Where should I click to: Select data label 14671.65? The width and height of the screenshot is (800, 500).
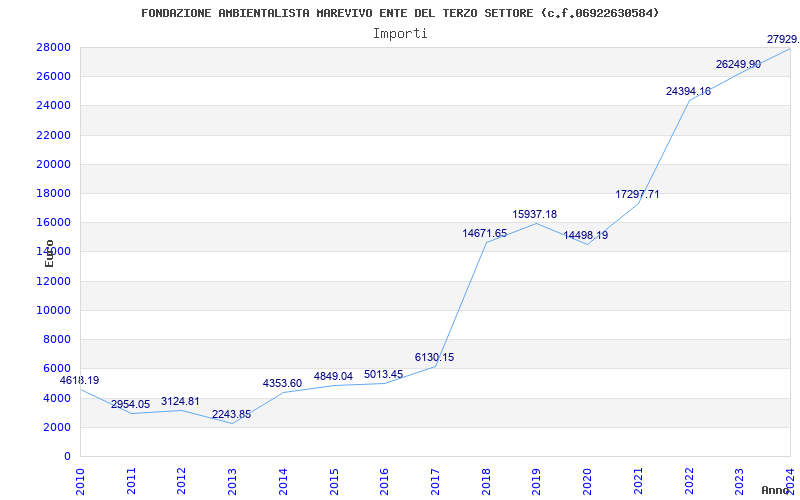point(485,233)
